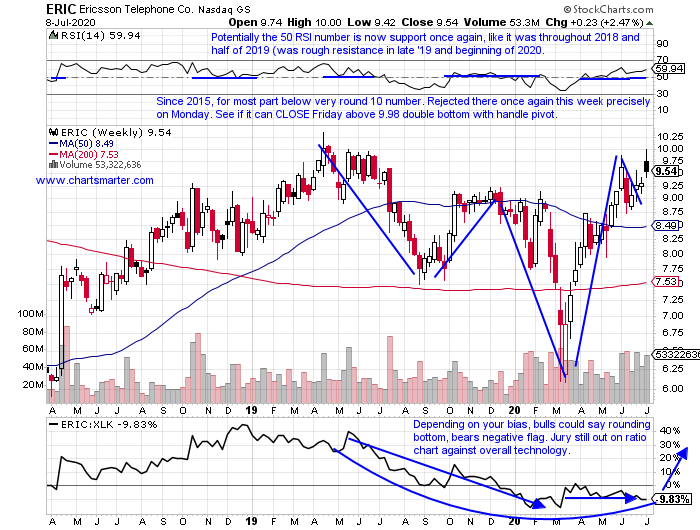
Task: Click the '20' year marker on price axis
Action: pyautogui.click(x=514, y=410)
